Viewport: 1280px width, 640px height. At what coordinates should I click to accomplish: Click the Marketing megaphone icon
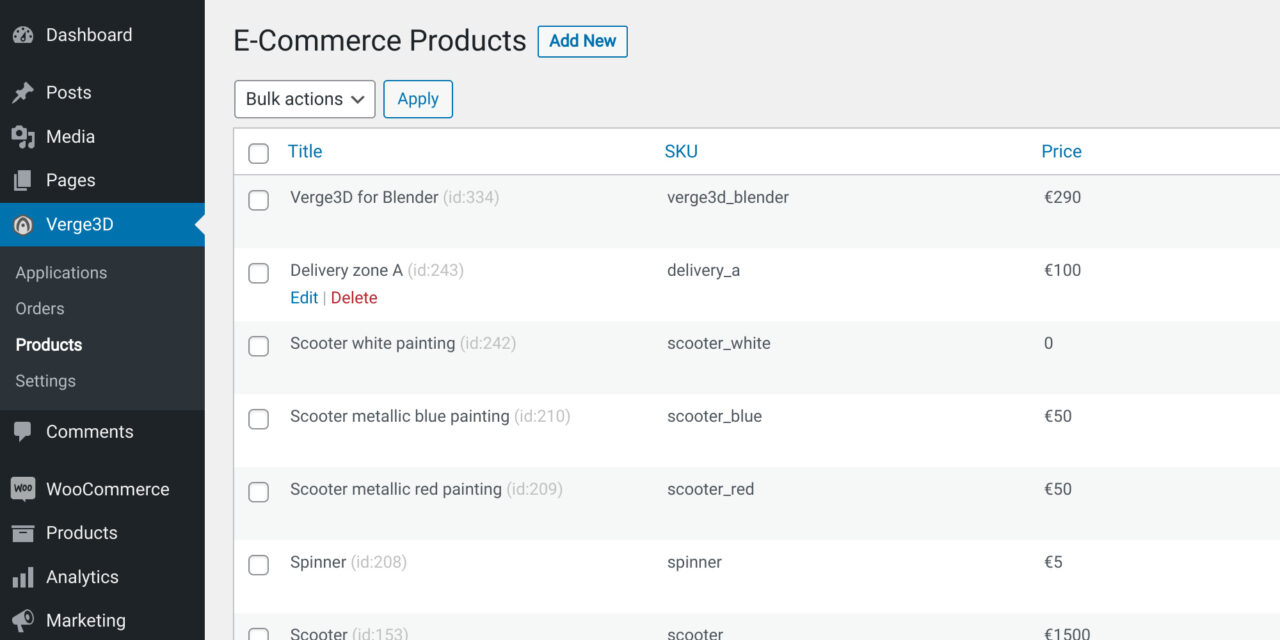(x=23, y=621)
